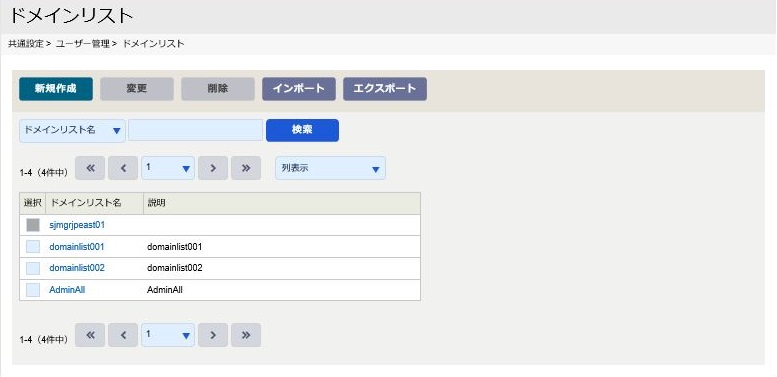Open the bottom page number dropdown
The height and width of the screenshot is (377, 777).
pyautogui.click(x=168, y=335)
